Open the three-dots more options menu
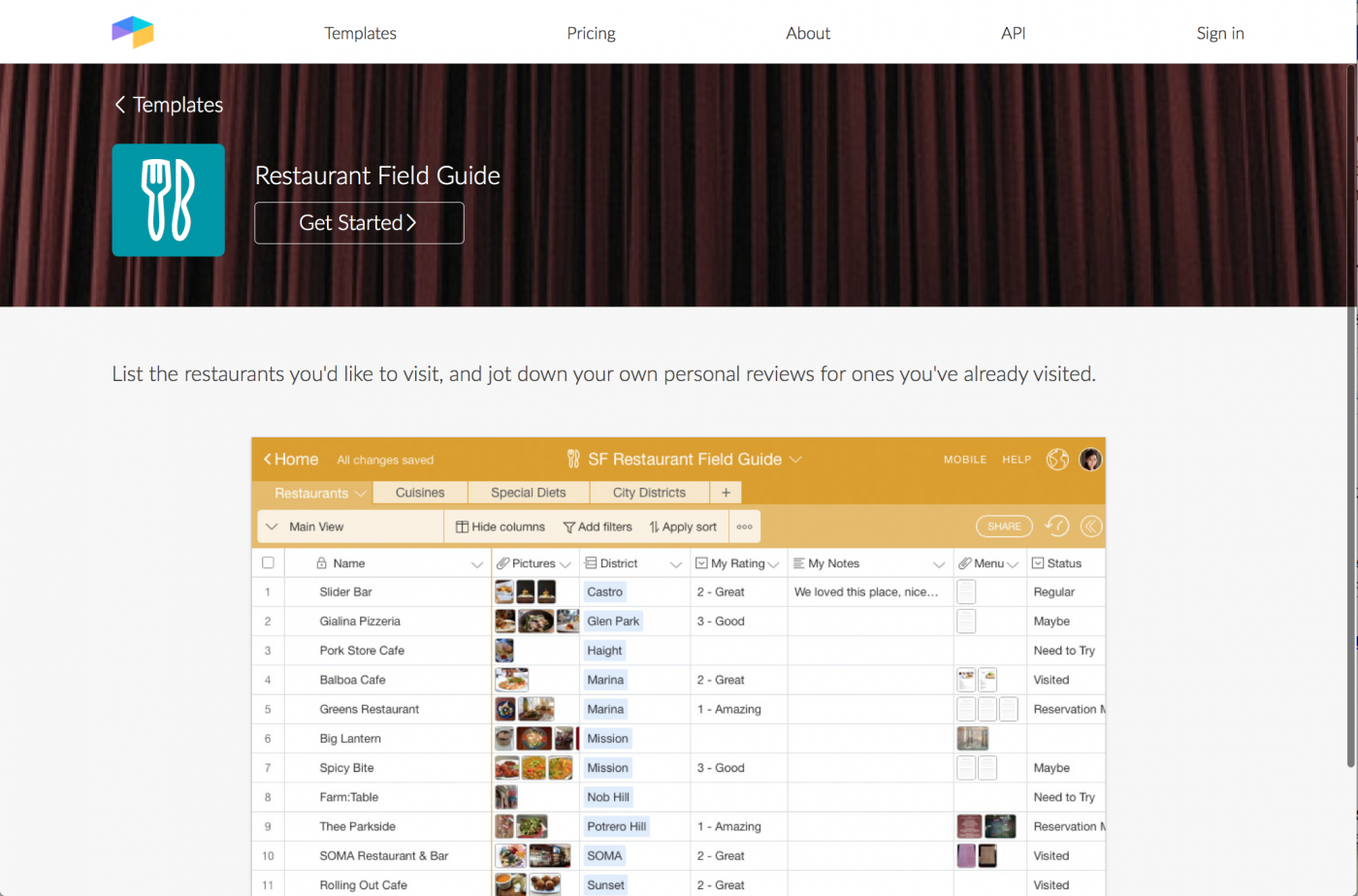The image size is (1358, 896). coord(744,527)
